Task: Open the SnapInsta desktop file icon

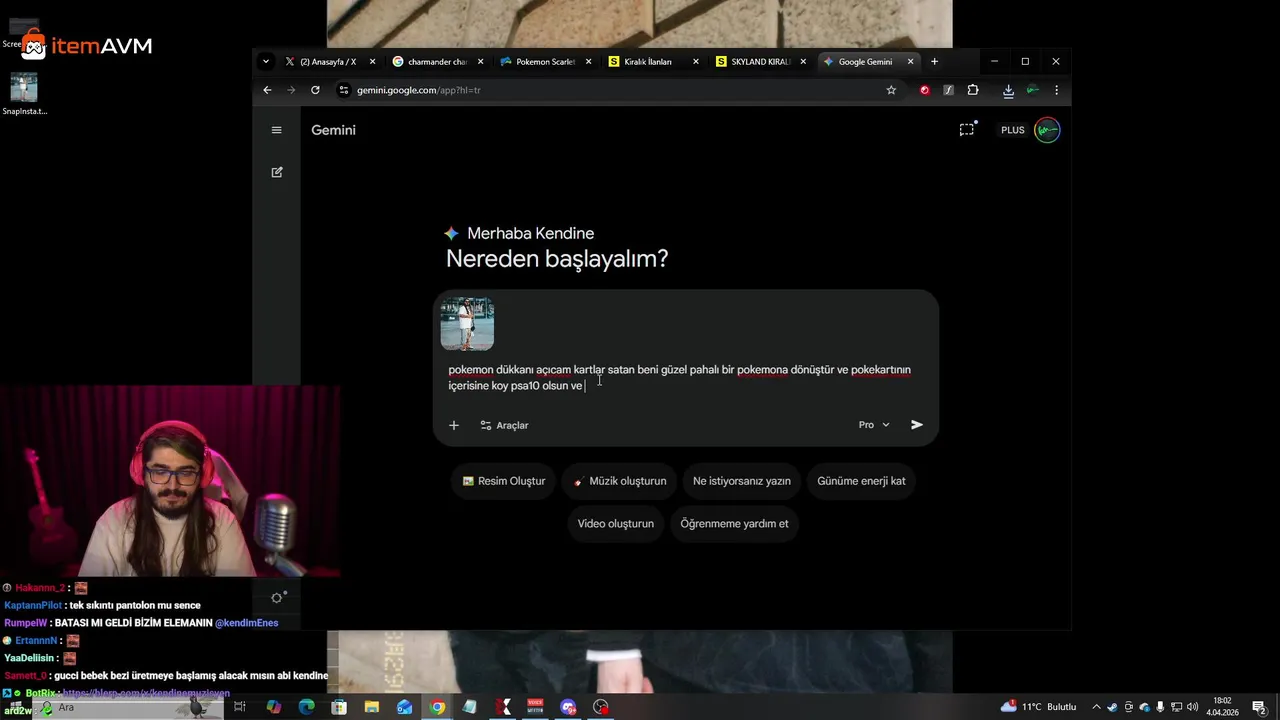Action: pos(24,93)
